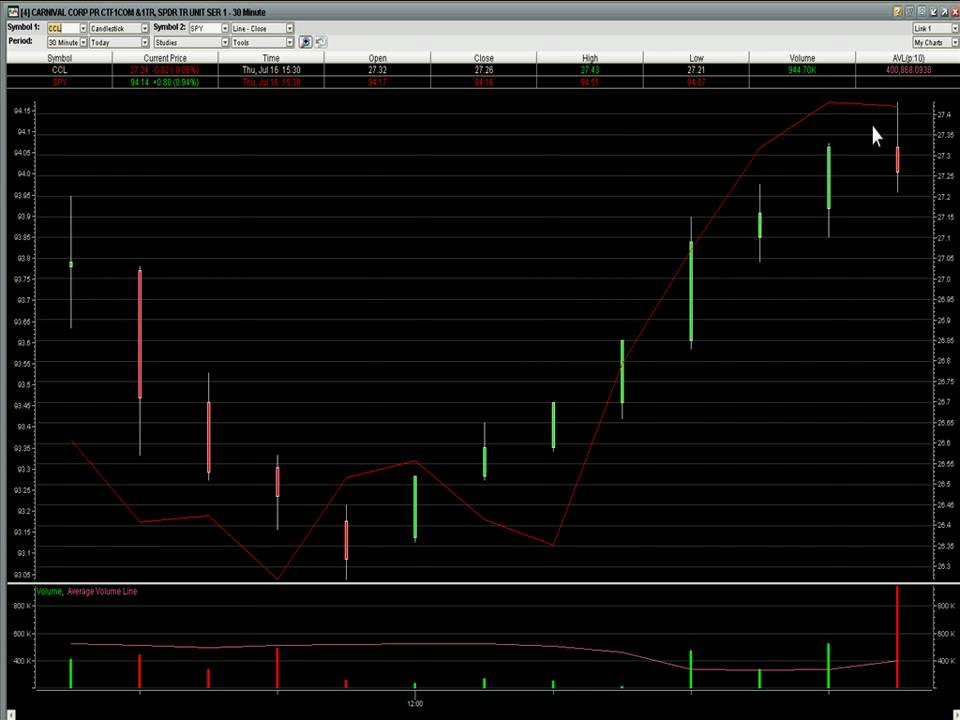The image size is (960, 720).
Task: Click the AVL(p:10) column header
Action: (x=909, y=58)
